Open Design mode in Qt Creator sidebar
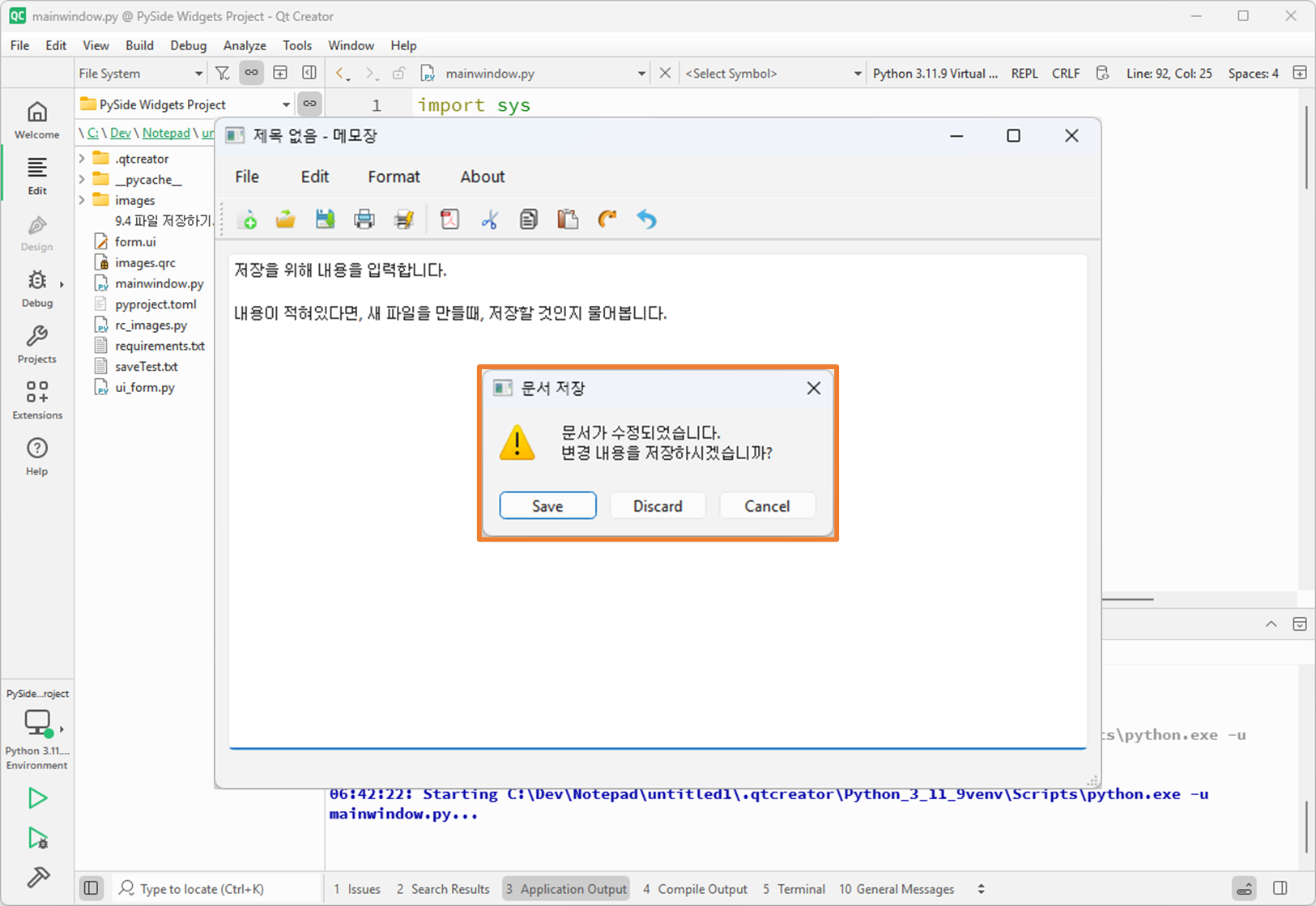Screen dimensions: 1316x906 tap(37, 232)
